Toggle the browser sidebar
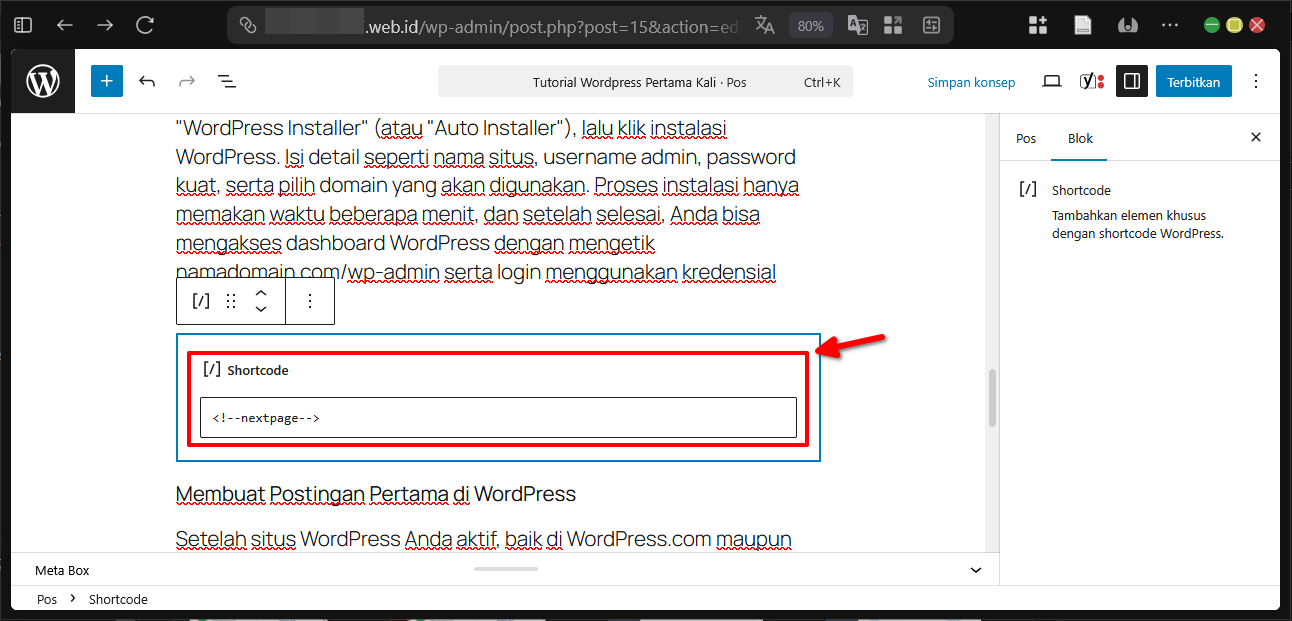Image resolution: width=1292 pixels, height=621 pixels. tap(22, 24)
